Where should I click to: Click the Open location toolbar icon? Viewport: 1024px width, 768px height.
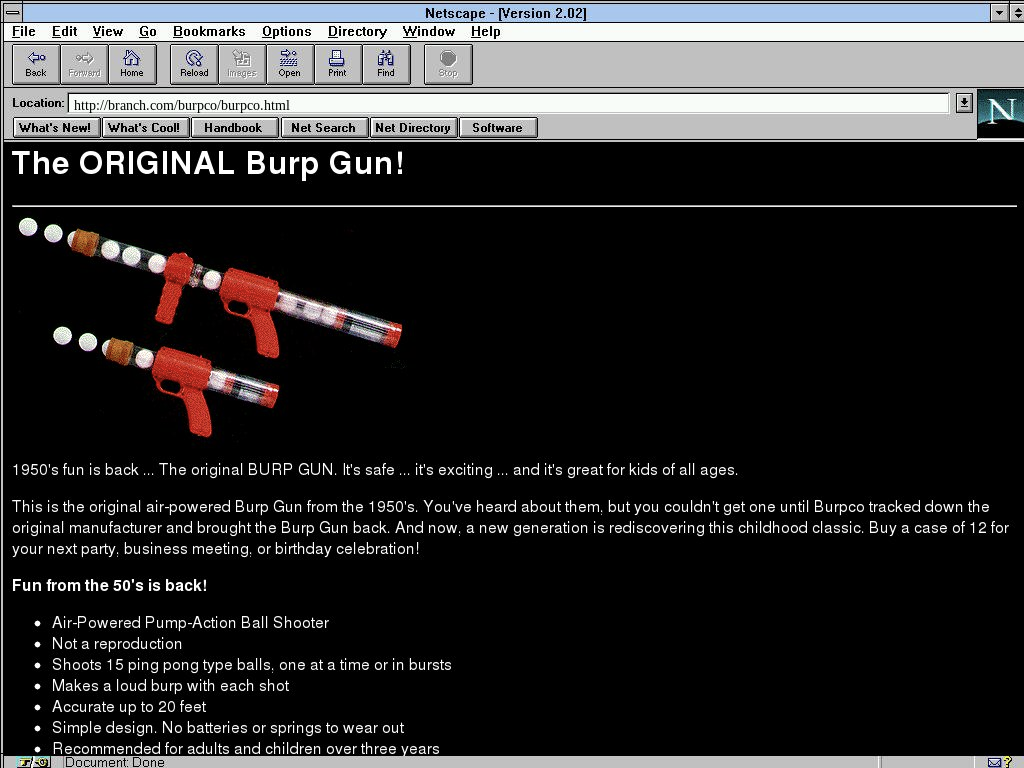click(x=289, y=64)
